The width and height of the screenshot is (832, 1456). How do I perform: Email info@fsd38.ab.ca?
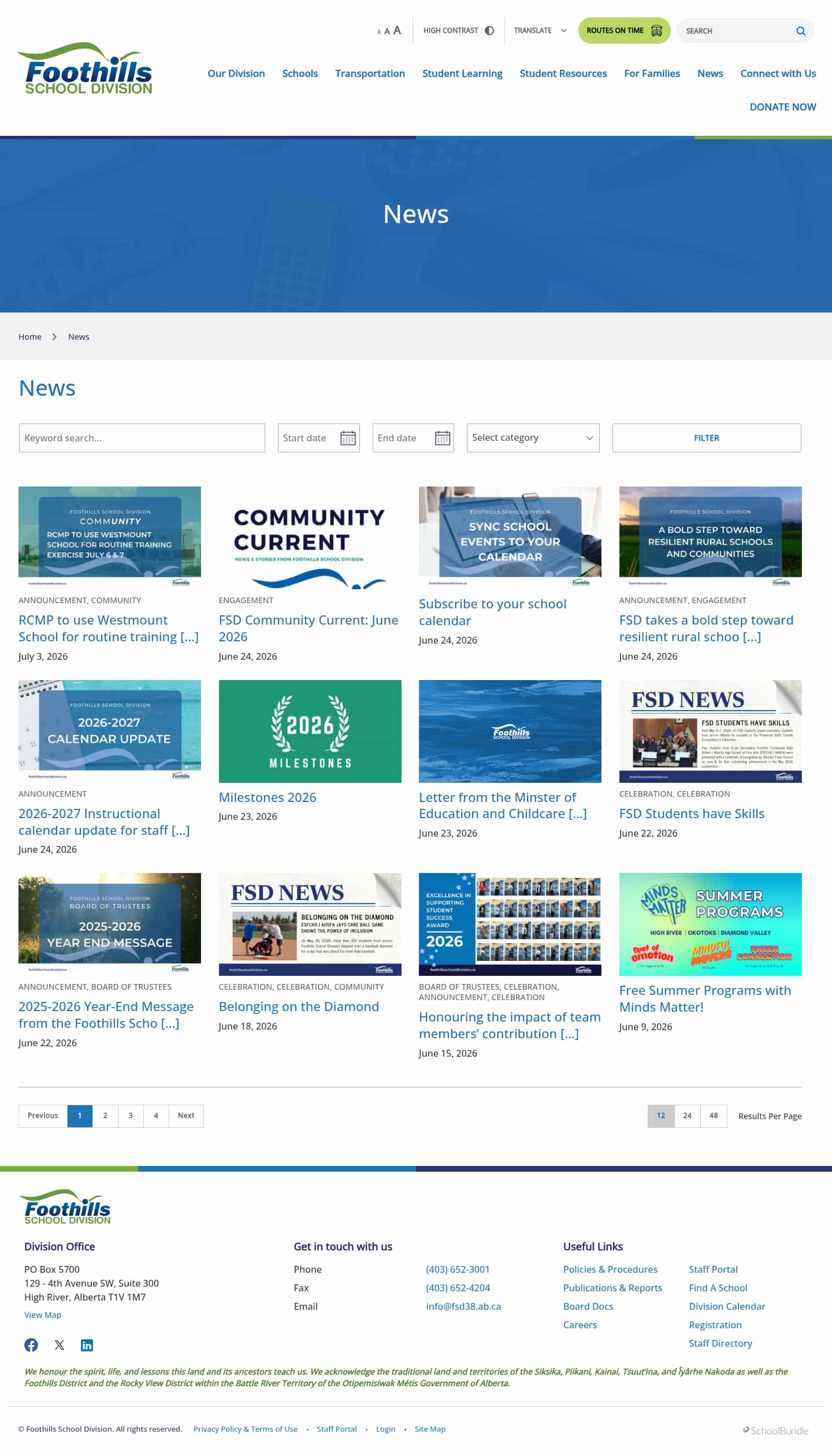[463, 1306]
